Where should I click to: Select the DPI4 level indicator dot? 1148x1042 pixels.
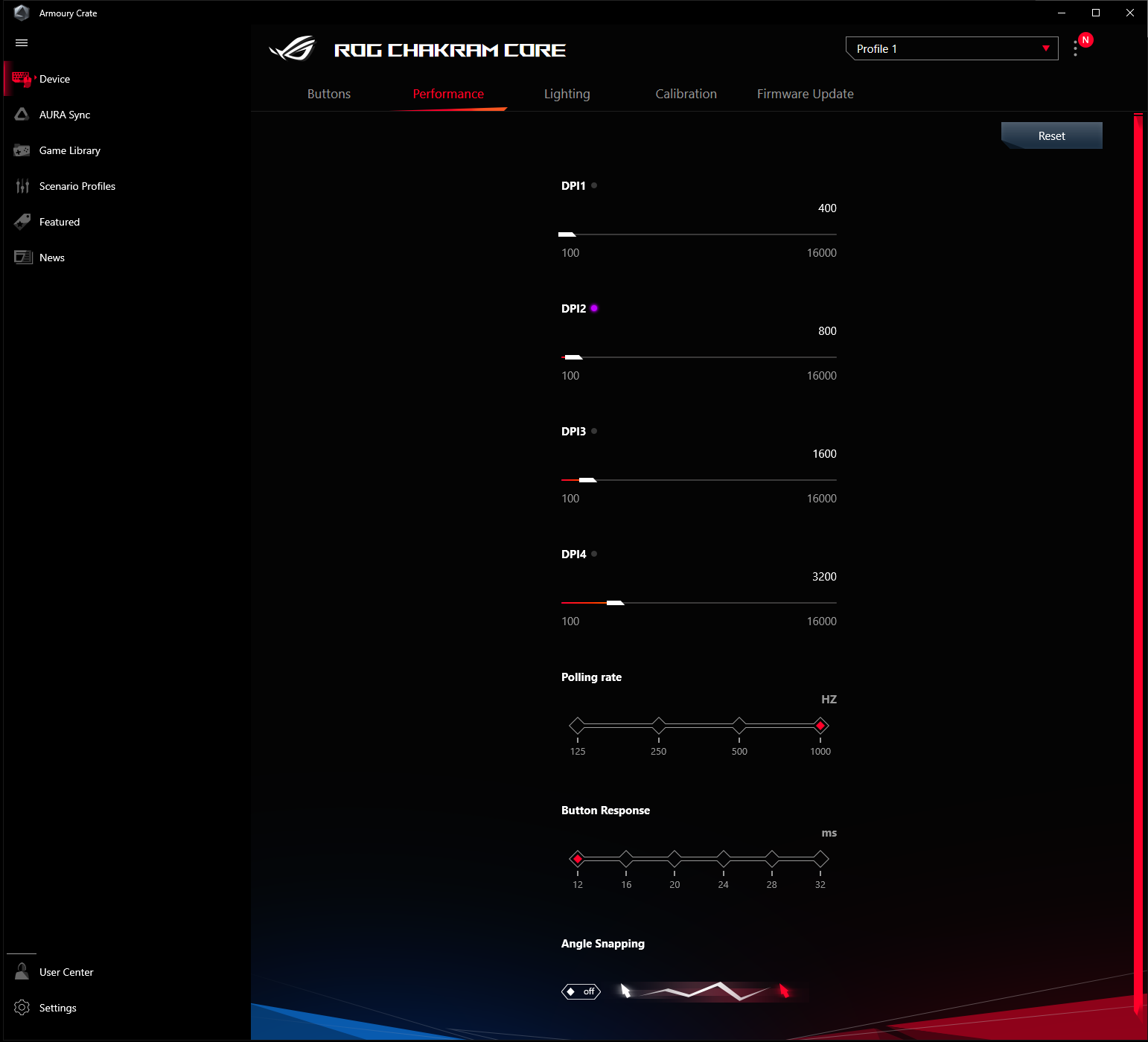coord(594,554)
